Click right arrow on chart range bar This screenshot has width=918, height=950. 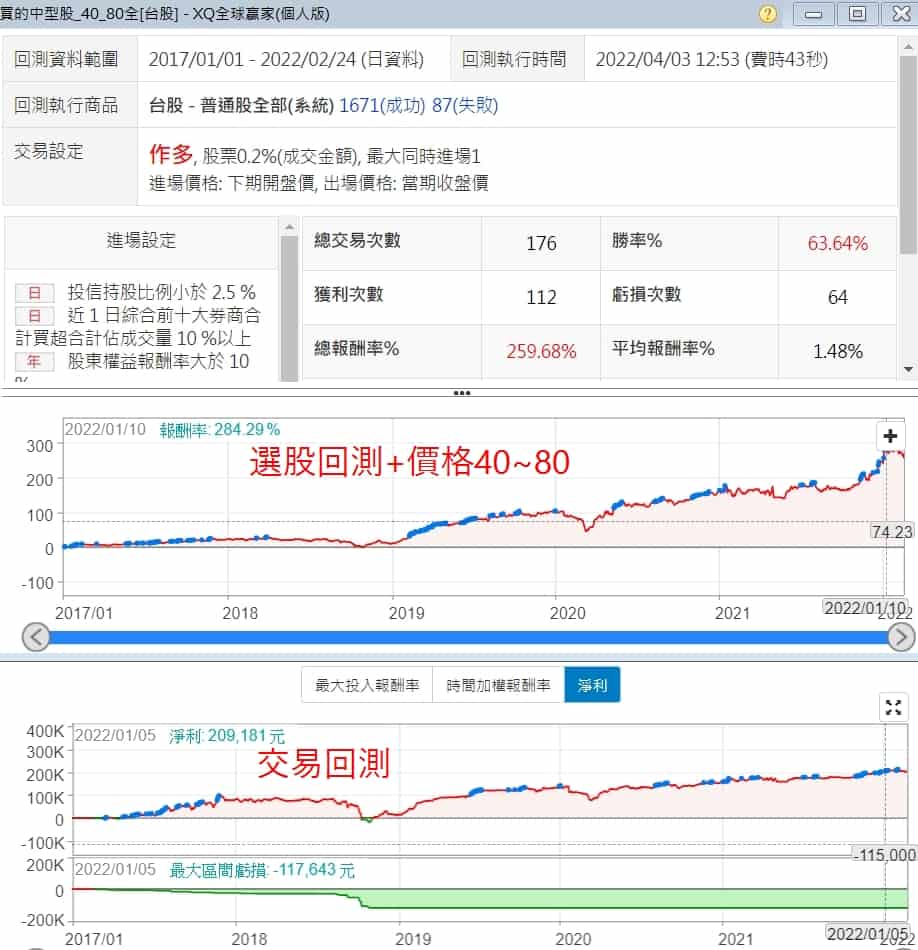point(901,637)
